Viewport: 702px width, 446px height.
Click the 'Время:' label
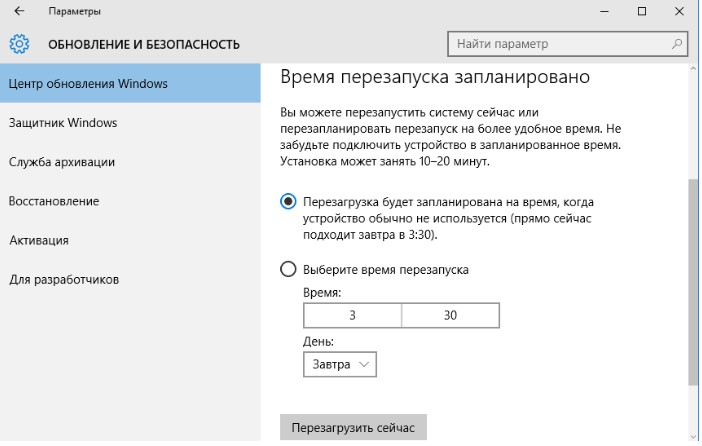click(x=322, y=292)
